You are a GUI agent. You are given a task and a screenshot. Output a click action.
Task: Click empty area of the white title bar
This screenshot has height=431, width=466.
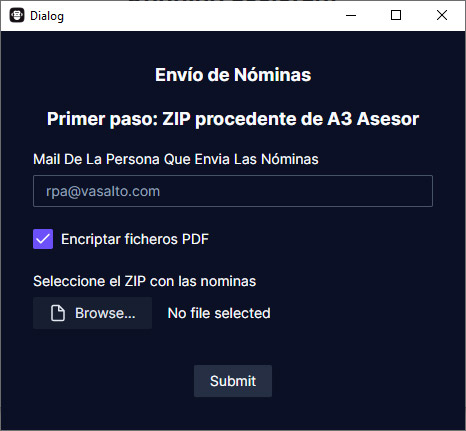(x=200, y=16)
